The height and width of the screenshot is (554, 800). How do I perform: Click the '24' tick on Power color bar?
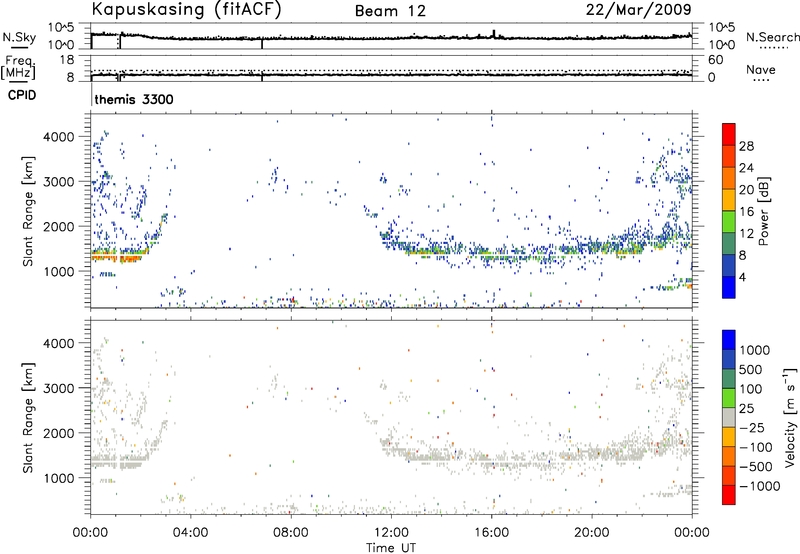coord(746,168)
